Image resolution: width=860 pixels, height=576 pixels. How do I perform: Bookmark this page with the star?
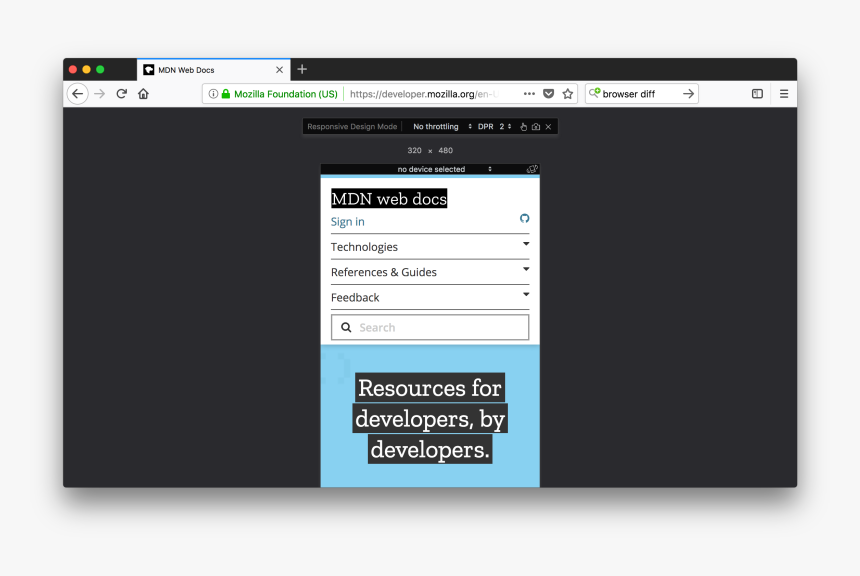[x=568, y=94]
